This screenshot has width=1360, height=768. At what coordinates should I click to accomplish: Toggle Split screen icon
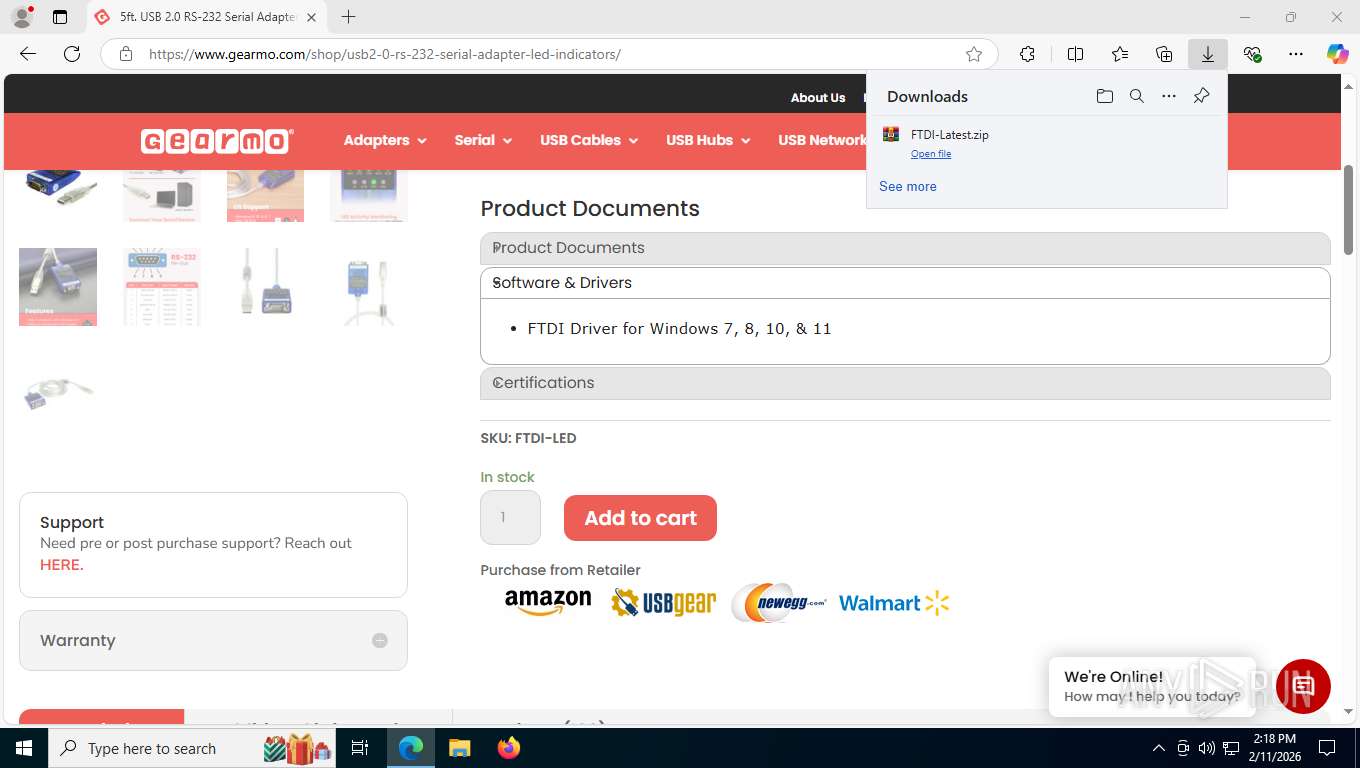click(1075, 54)
